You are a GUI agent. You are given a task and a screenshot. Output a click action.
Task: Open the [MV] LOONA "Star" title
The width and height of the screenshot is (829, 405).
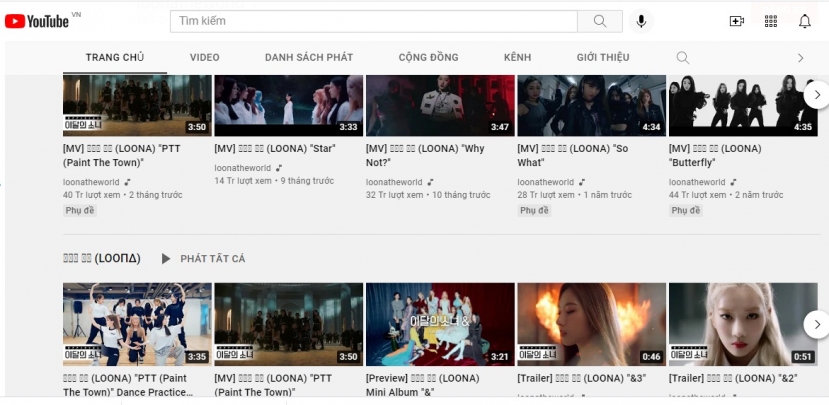275,149
